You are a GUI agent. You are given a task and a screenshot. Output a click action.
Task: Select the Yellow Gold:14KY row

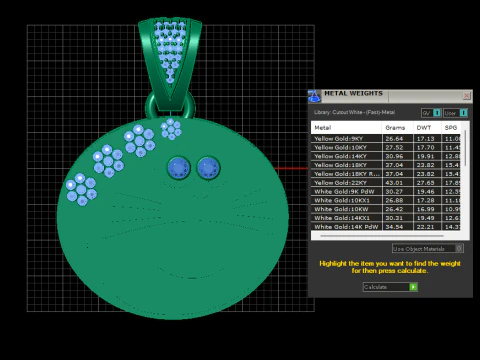point(386,156)
